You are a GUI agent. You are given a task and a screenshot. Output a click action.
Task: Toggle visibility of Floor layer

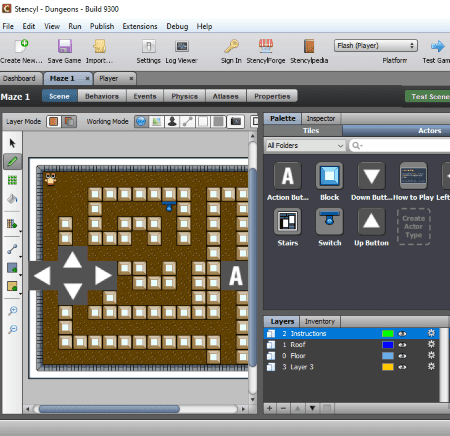pyautogui.click(x=402, y=356)
